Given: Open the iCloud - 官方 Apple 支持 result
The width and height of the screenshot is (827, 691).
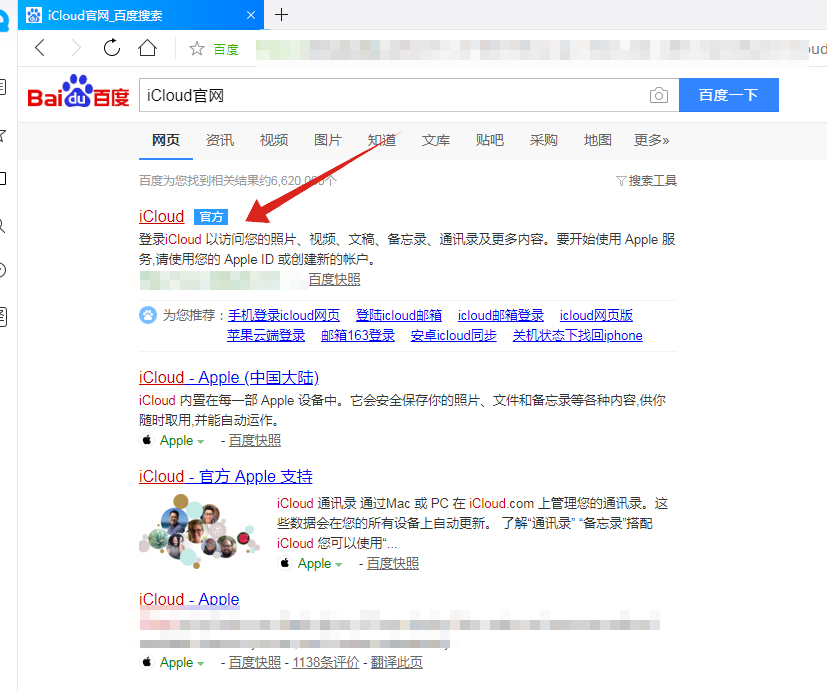Looking at the screenshot, I should (226, 476).
